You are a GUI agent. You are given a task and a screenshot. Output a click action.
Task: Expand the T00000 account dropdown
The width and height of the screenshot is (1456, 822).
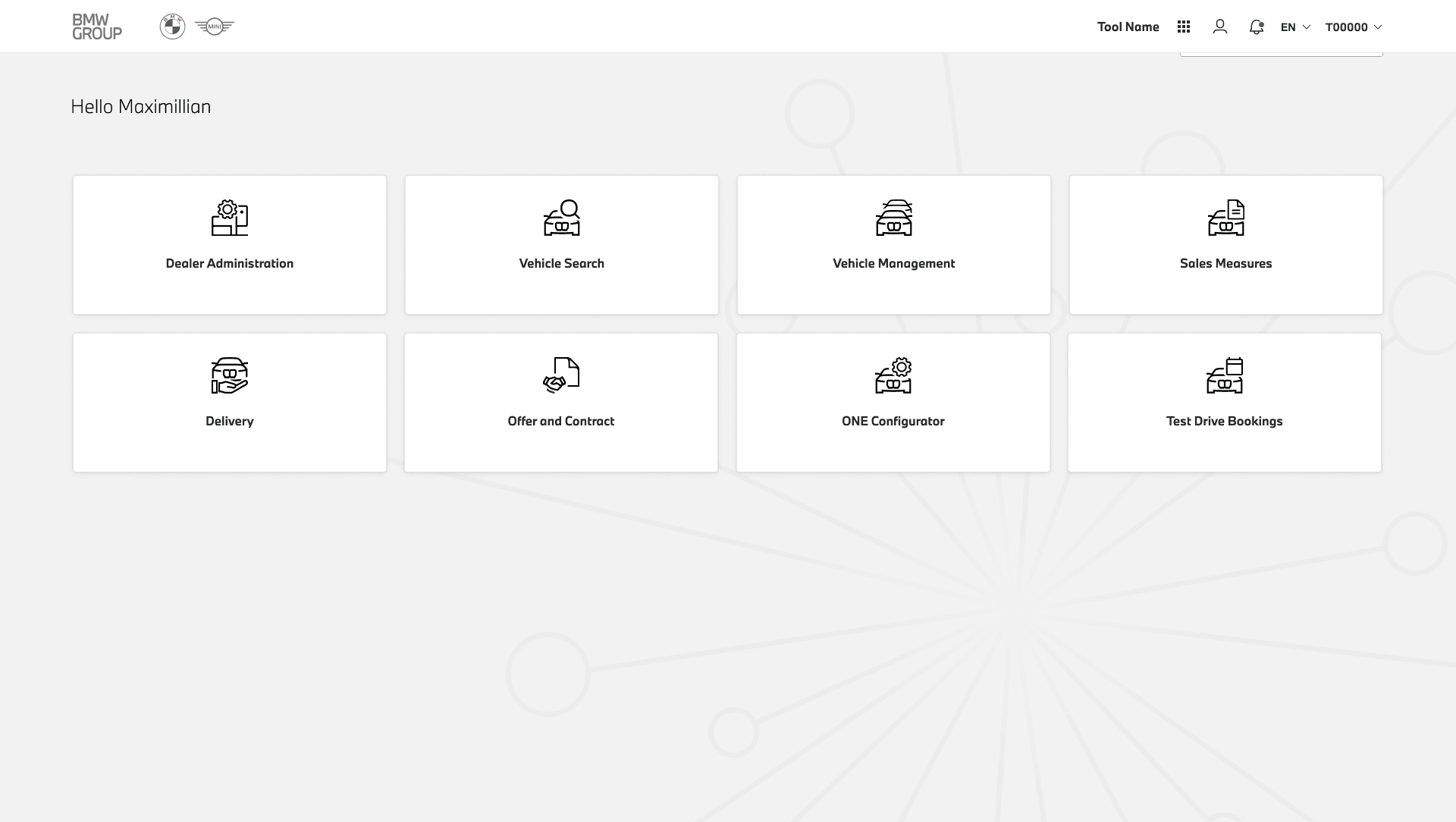[1354, 27]
